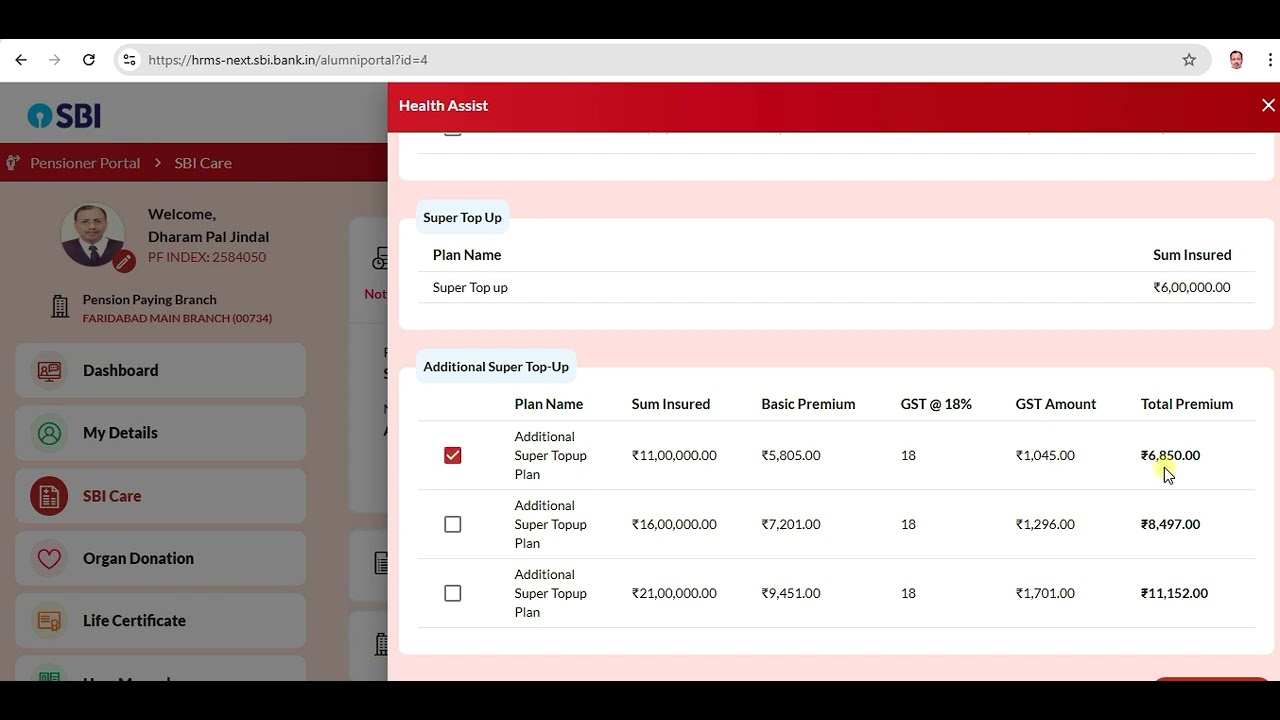
Task: Open the Life Certificate icon
Action: [x=49, y=621]
